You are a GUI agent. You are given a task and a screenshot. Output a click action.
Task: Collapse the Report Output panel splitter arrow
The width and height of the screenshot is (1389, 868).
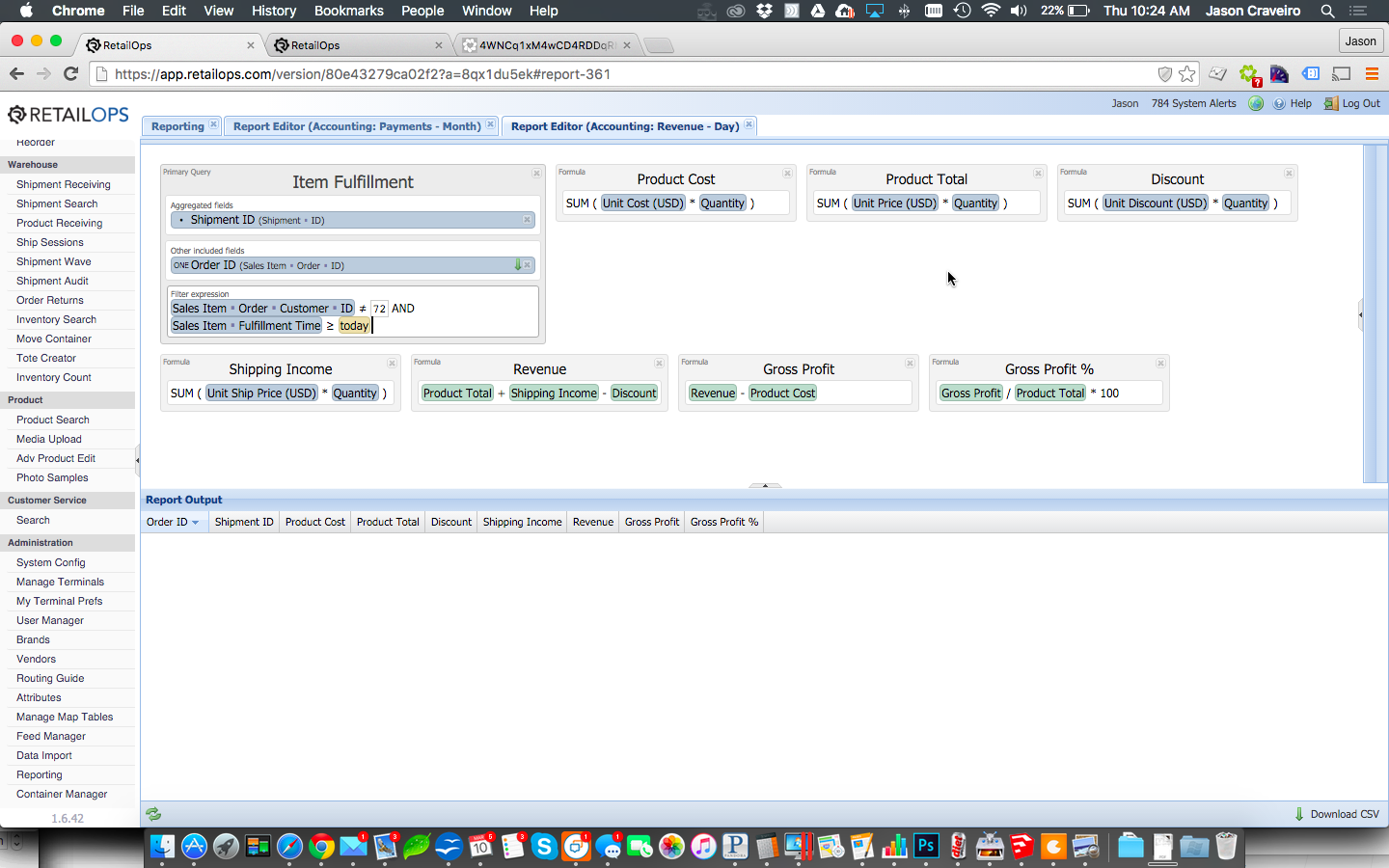(x=765, y=485)
